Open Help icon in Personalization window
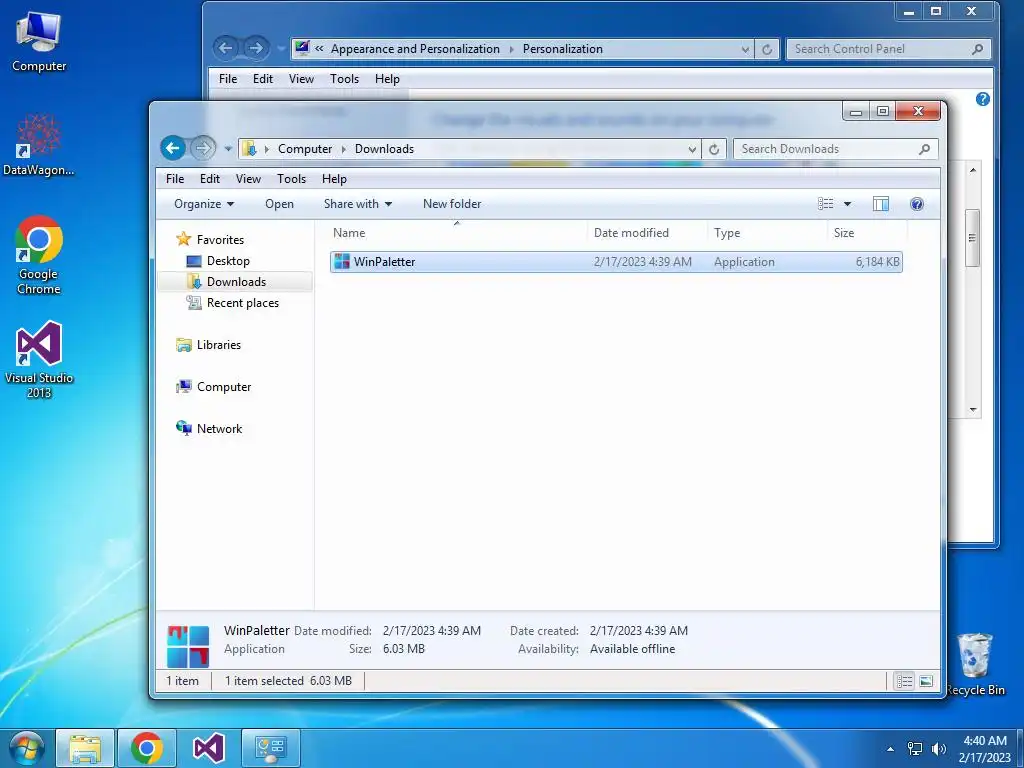This screenshot has height=768, width=1024. 982,99
